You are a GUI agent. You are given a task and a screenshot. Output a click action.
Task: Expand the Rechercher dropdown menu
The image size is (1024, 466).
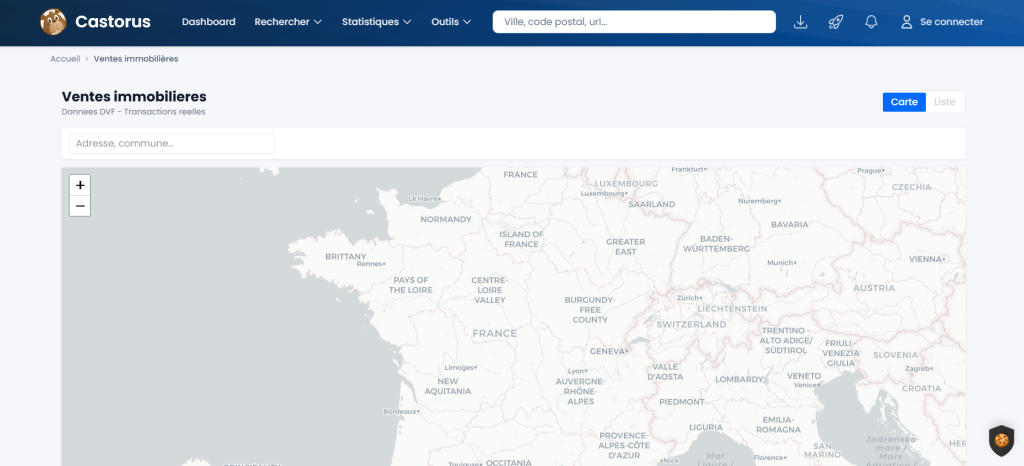pyautogui.click(x=288, y=22)
